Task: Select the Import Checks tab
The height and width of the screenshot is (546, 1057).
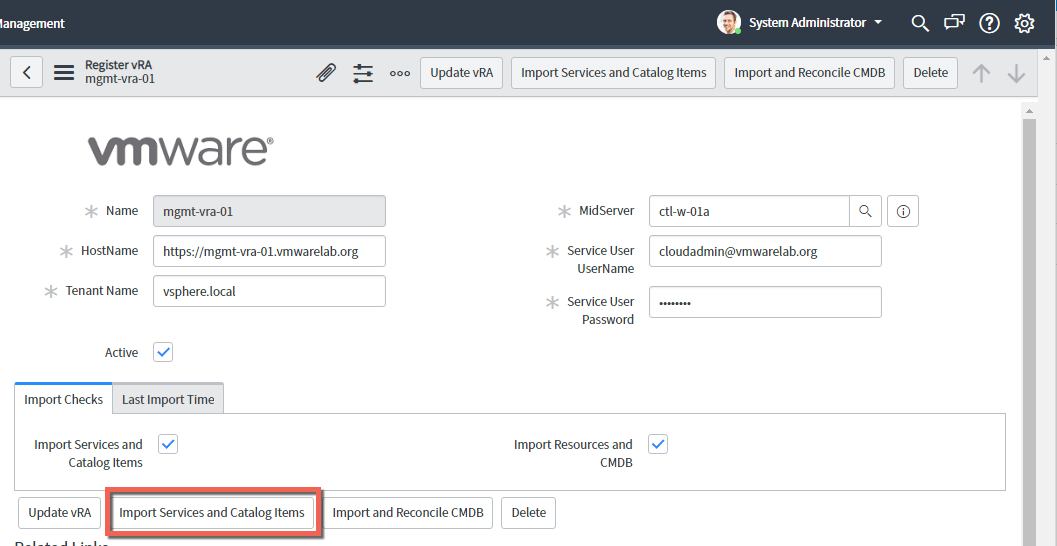Action: (63, 399)
